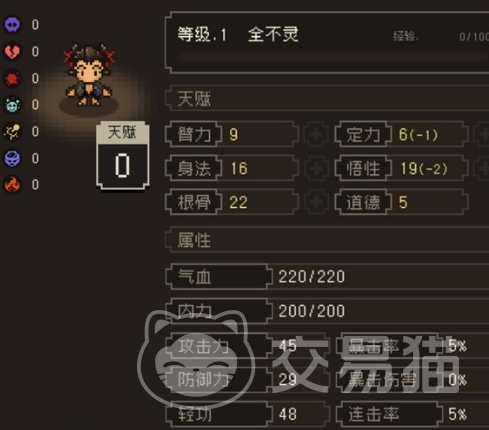Click the teal poison face status icon

(12, 105)
